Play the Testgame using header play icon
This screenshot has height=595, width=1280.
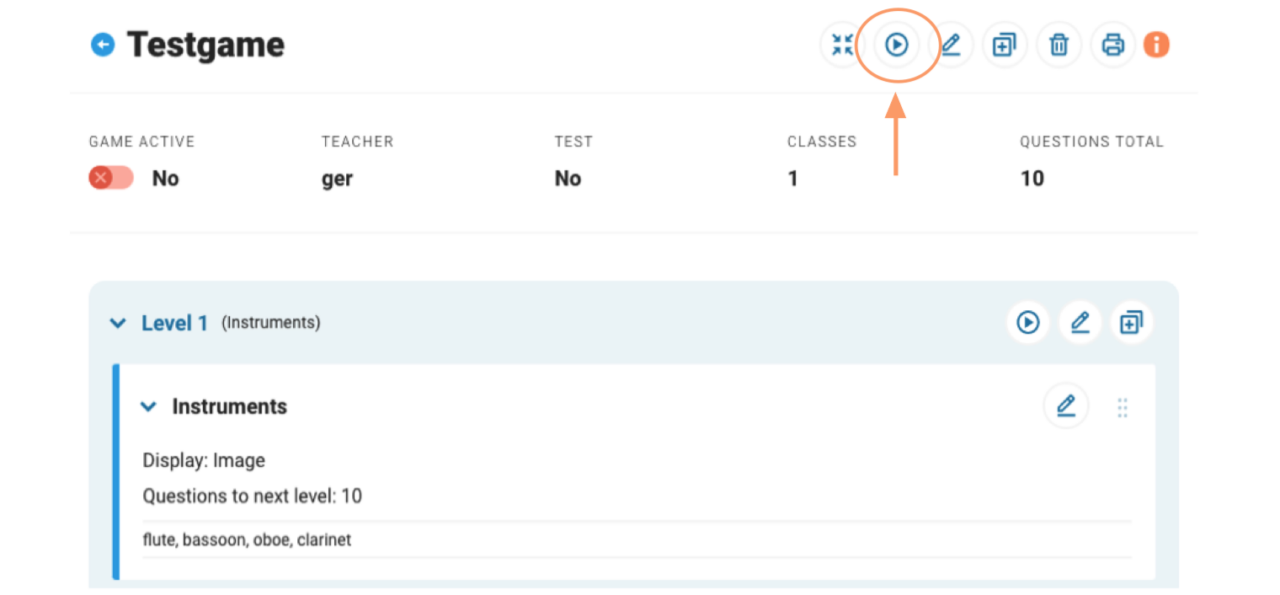coord(897,45)
